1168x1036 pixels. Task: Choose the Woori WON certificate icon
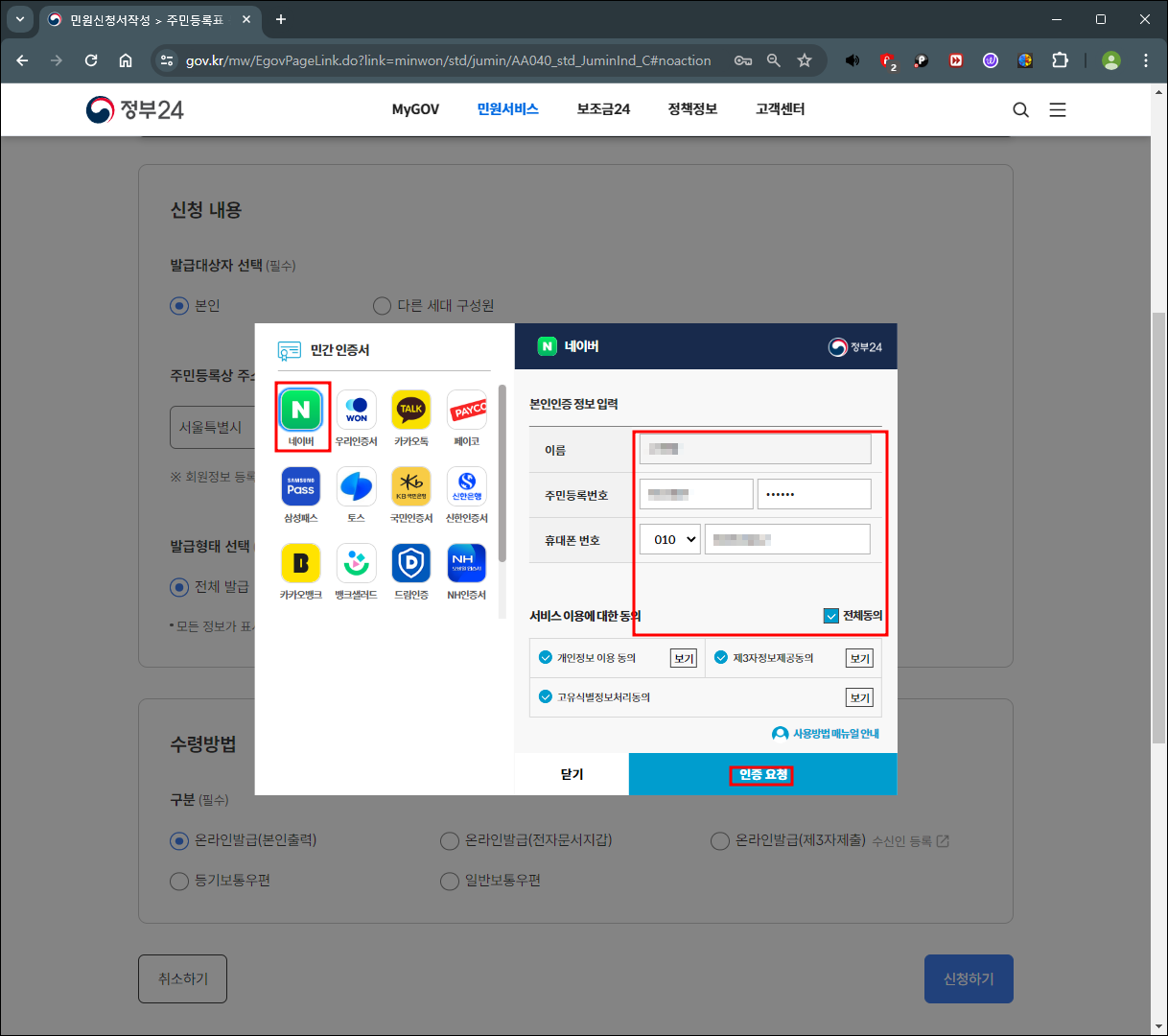pyautogui.click(x=357, y=411)
